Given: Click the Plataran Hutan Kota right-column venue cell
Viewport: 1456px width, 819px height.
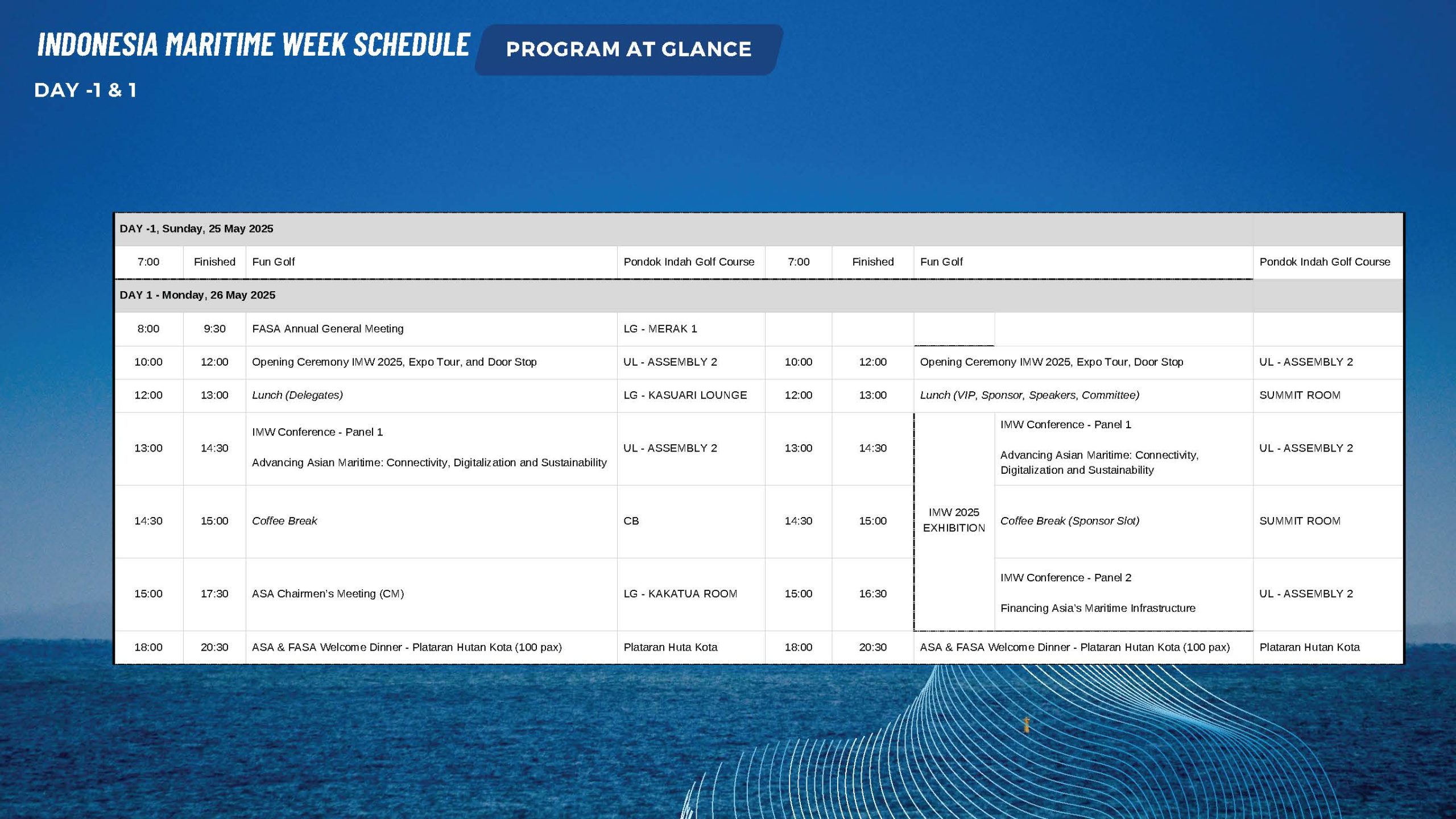Looking at the screenshot, I should click(x=1328, y=647).
